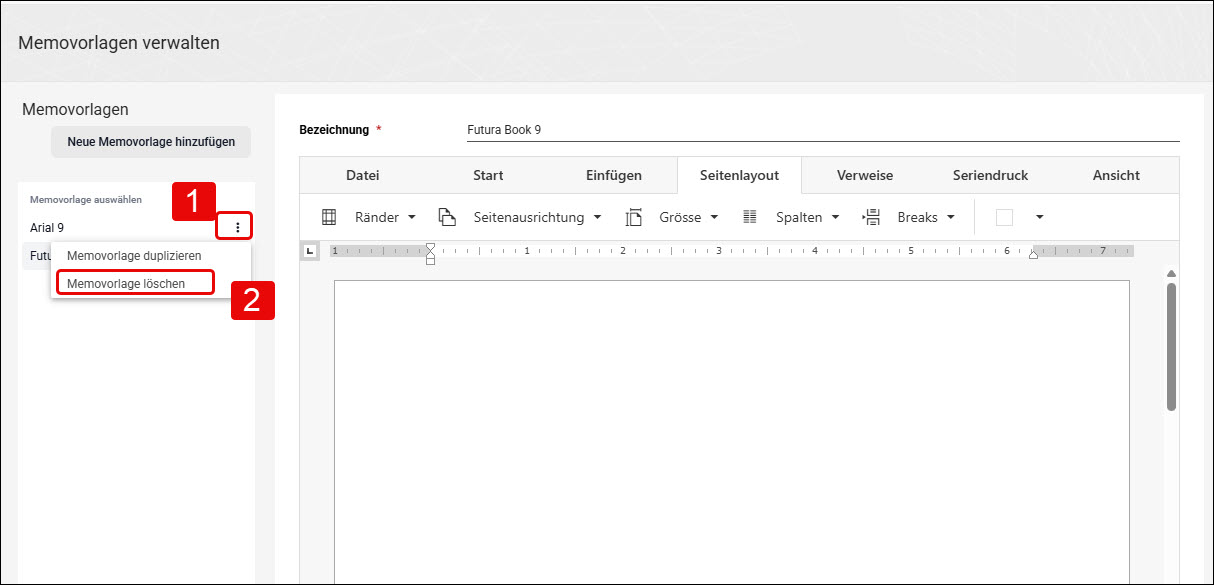
Task: Click the Spalten columns icon
Action: pos(750,217)
